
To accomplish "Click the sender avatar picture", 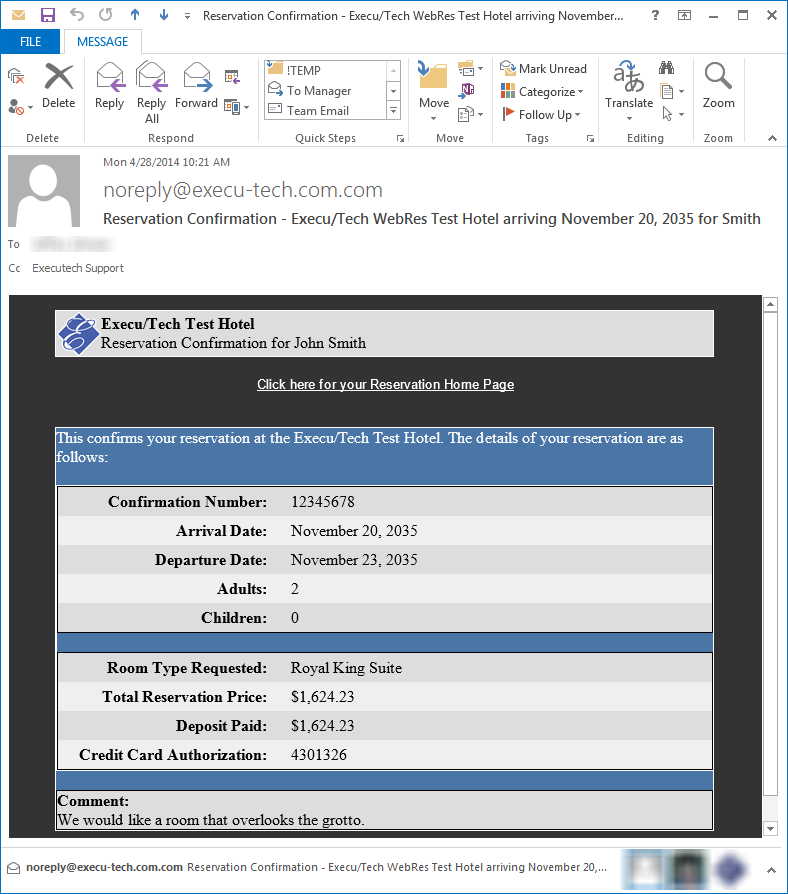I will click(x=44, y=191).
